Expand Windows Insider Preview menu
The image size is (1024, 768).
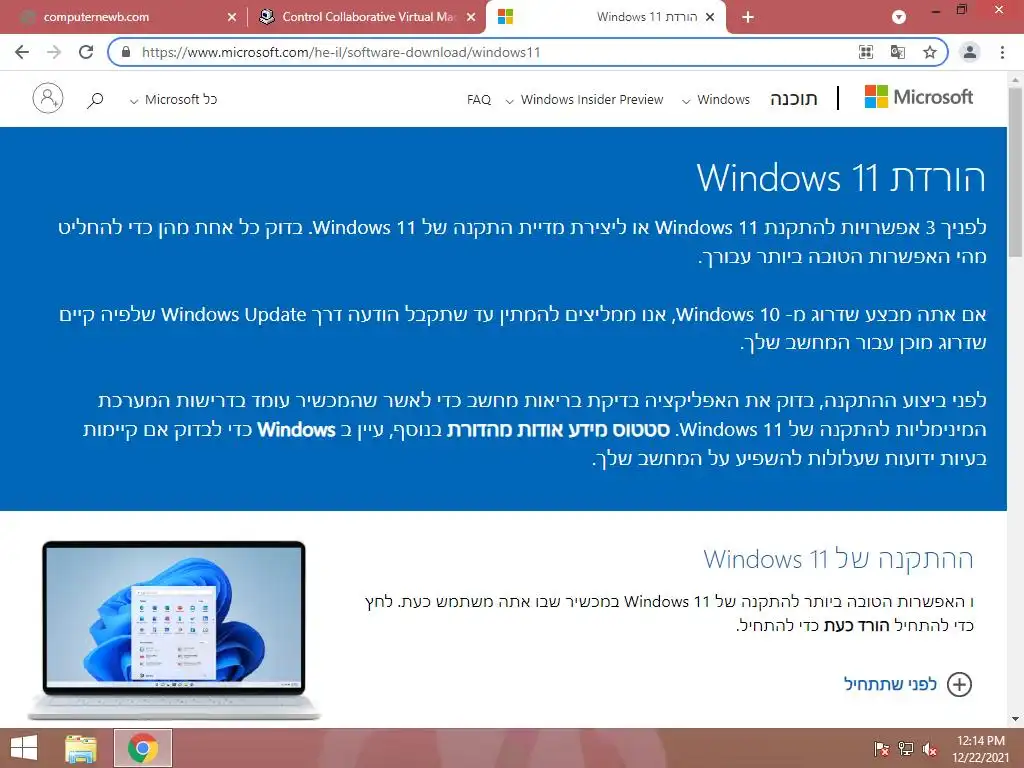pos(584,100)
